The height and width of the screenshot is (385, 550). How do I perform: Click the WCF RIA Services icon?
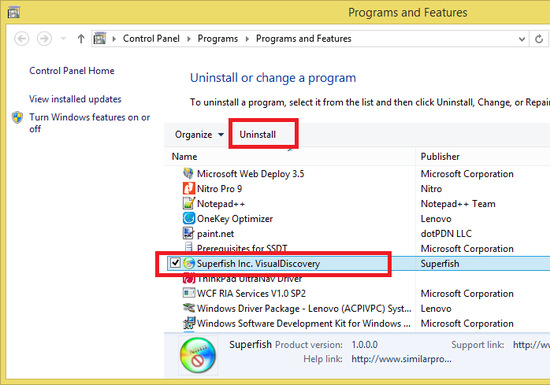pos(189,292)
